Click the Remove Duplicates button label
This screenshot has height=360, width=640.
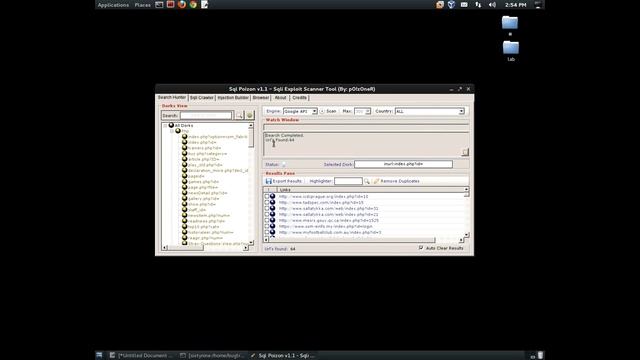[400, 181]
